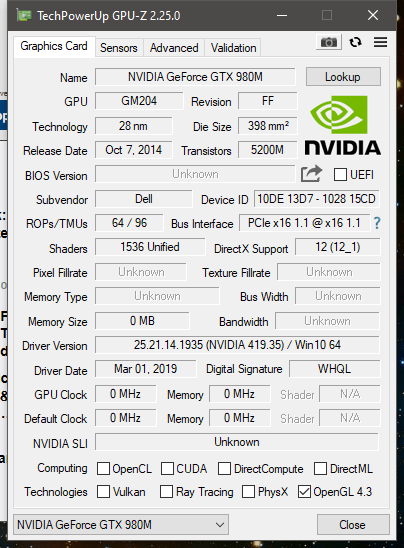
Task: Click the Technology field showing 28 nm
Action: tap(134, 126)
